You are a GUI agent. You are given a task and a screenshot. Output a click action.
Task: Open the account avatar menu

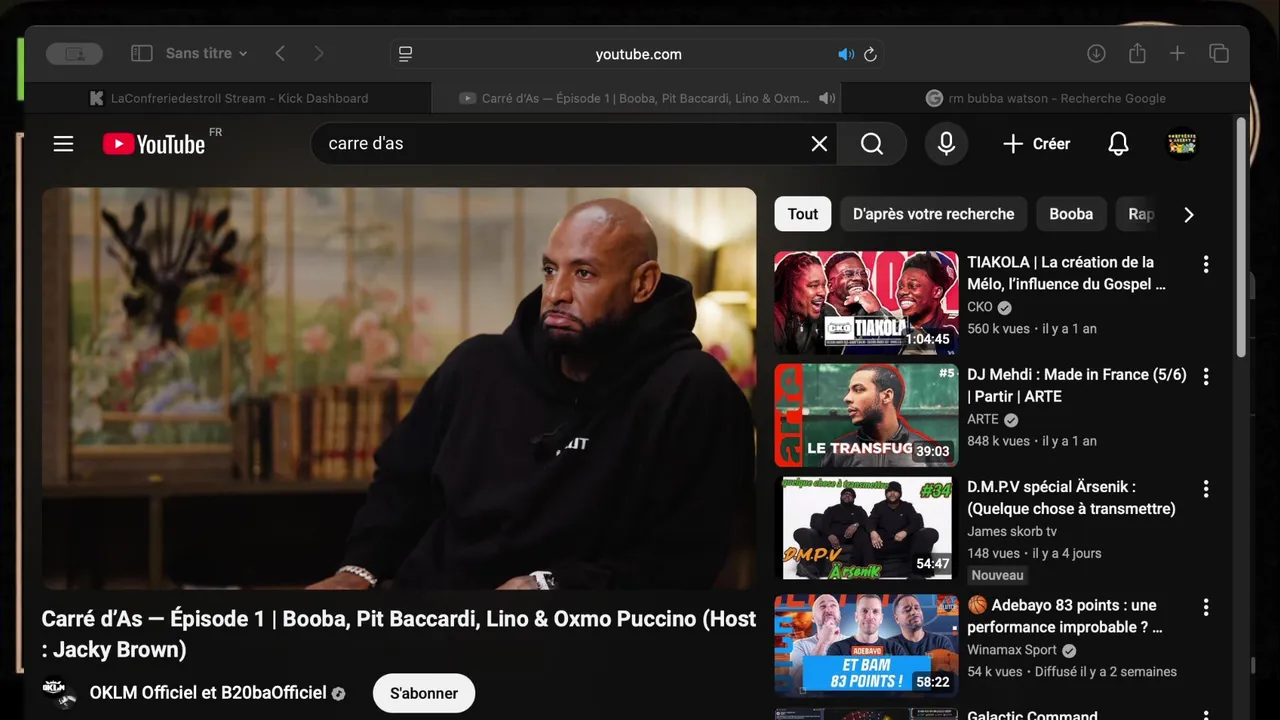(x=1182, y=144)
